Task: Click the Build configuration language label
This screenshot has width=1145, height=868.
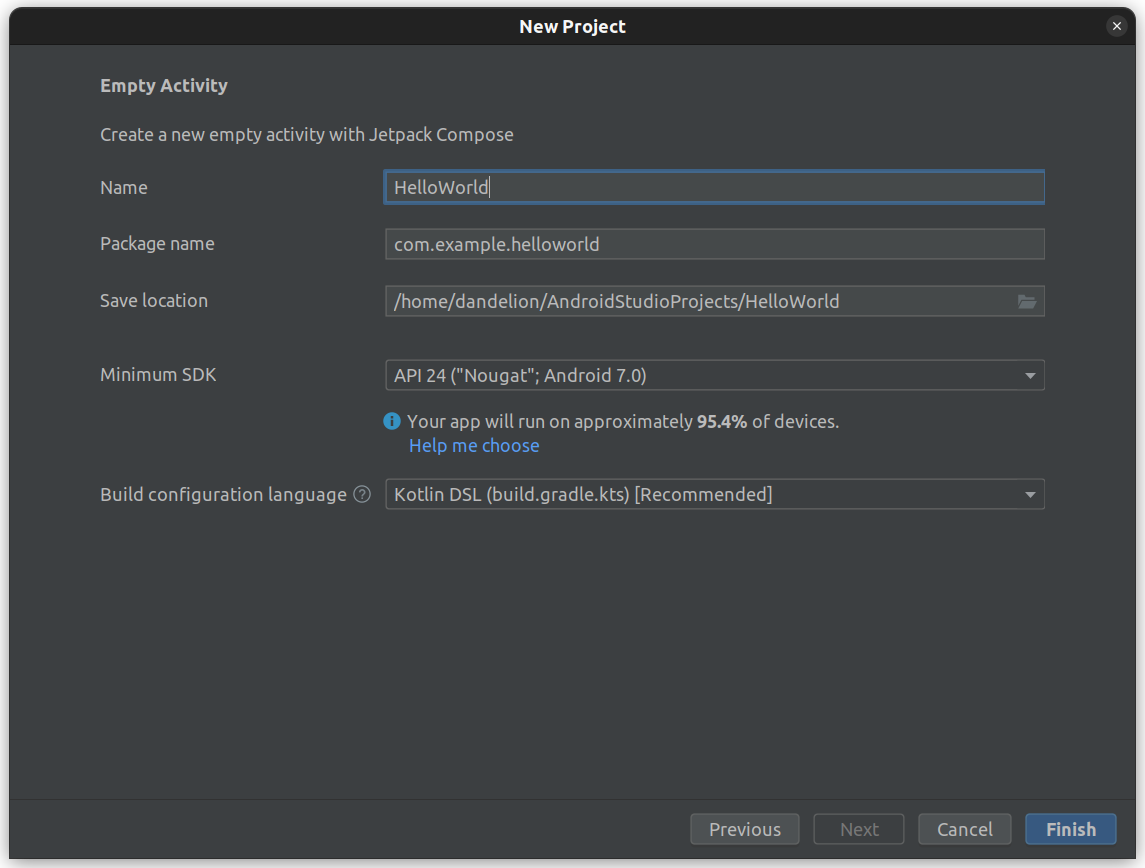Action: (x=223, y=494)
